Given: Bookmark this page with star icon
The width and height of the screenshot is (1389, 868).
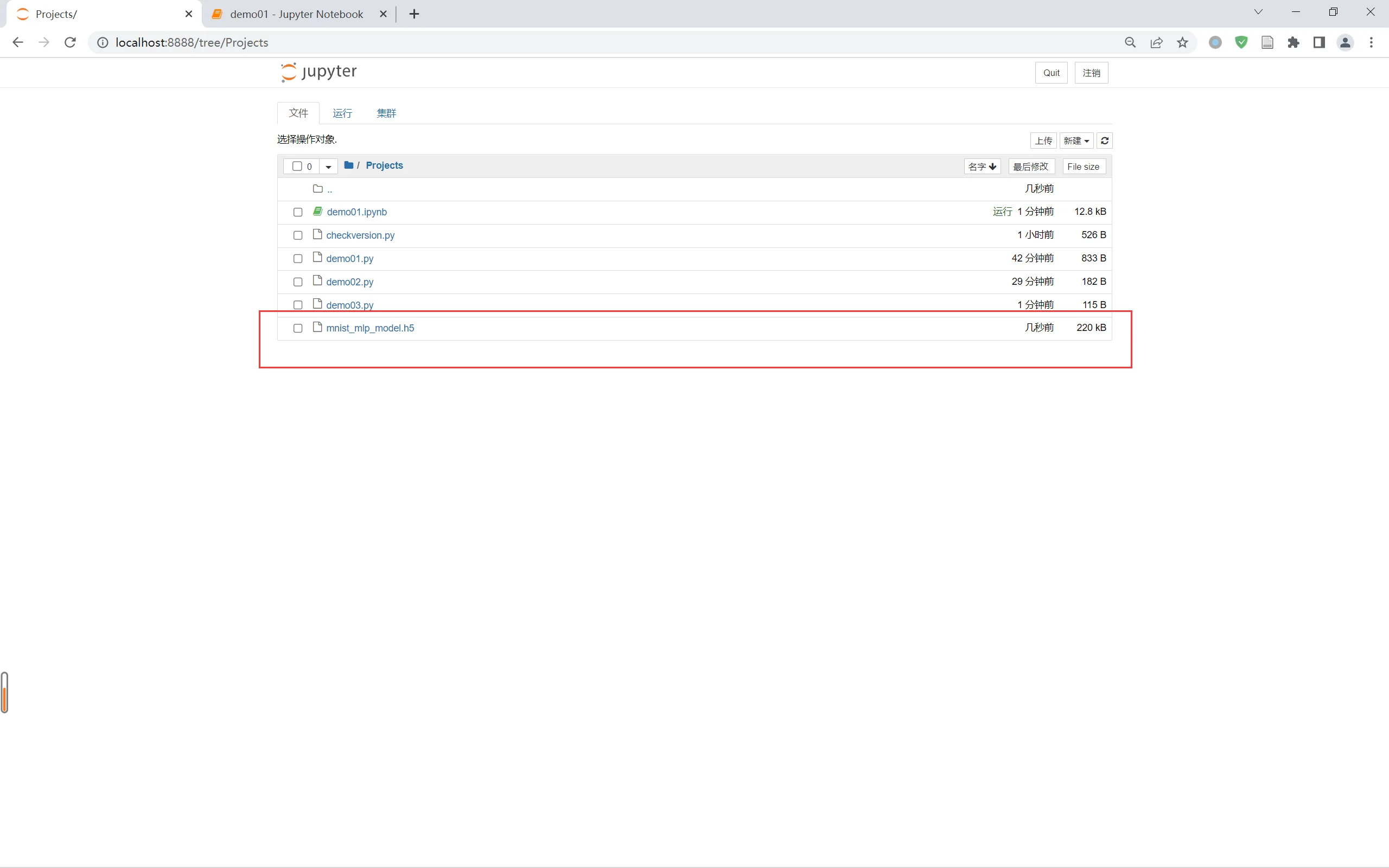Looking at the screenshot, I should coord(1182,42).
